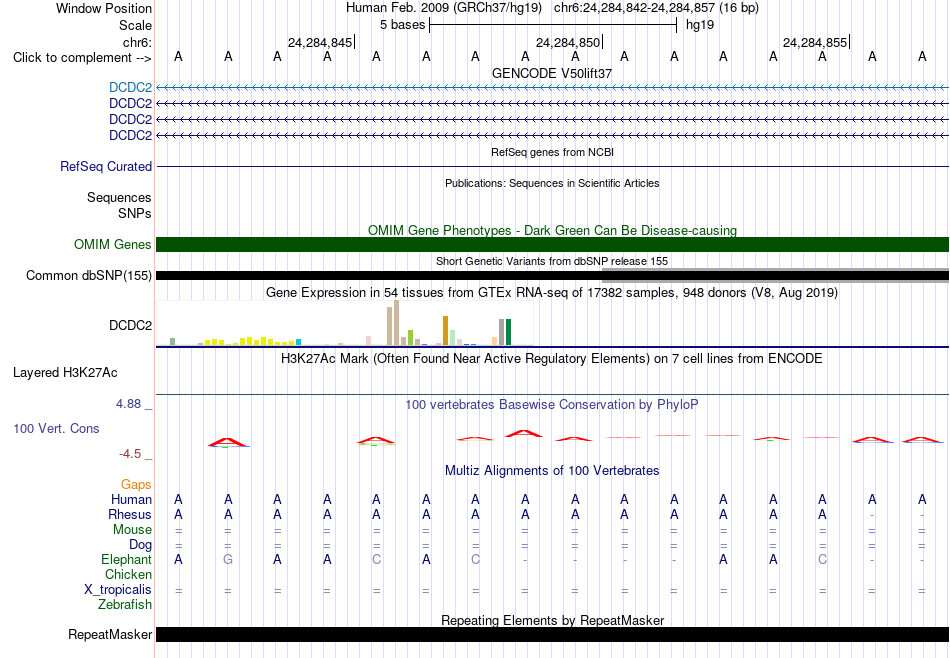The height and width of the screenshot is (658, 950).
Task: Click the dark green OMIM Genes bar
Action: (553, 244)
